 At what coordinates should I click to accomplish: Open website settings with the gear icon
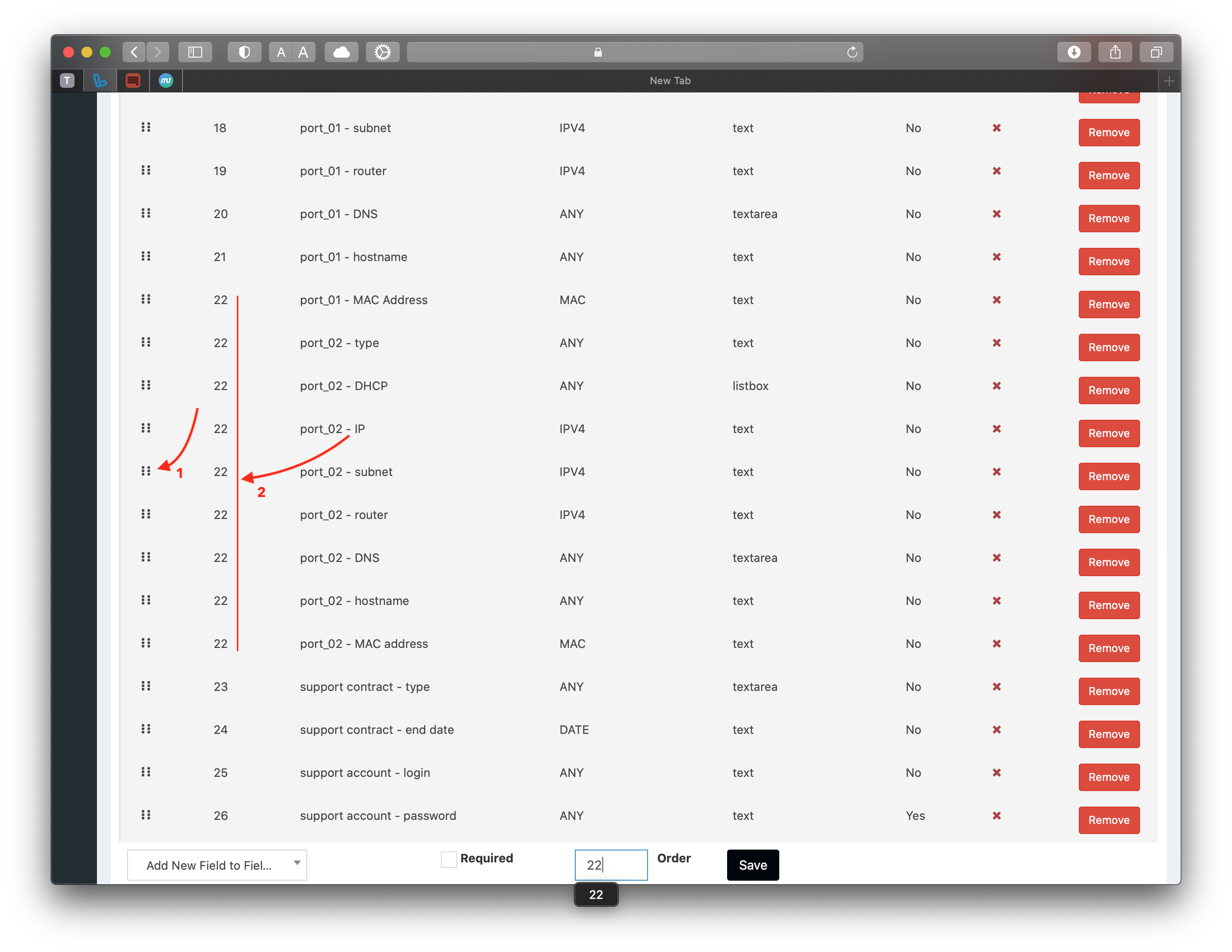(382, 52)
